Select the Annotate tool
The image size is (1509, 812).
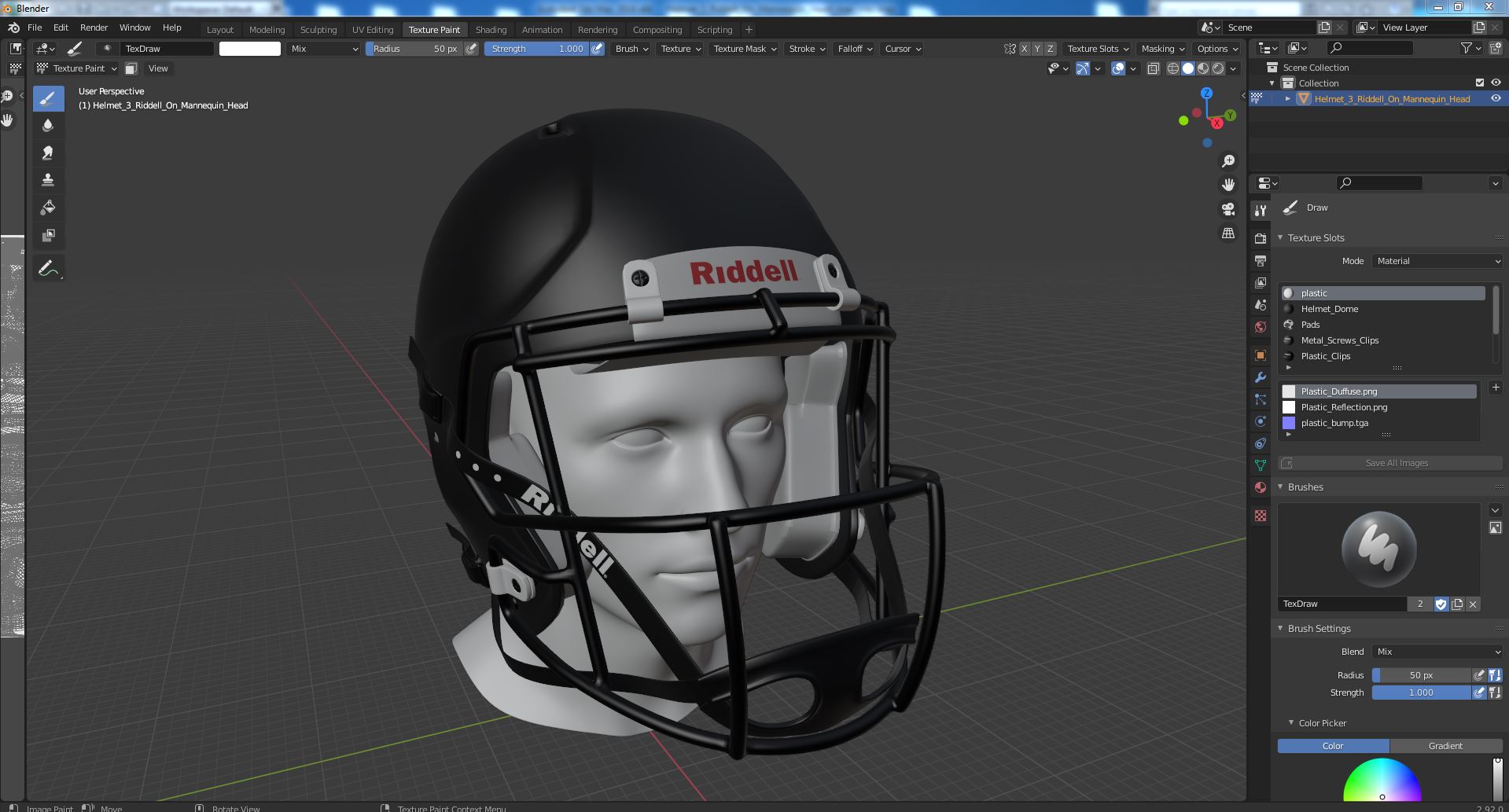pyautogui.click(x=48, y=269)
